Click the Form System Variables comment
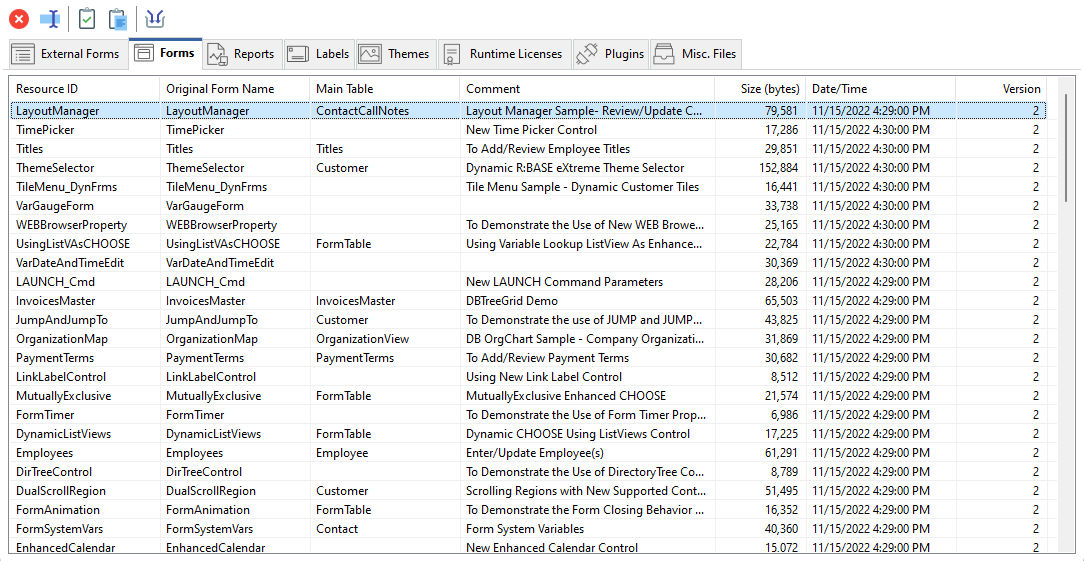1084x561 pixels. tap(525, 529)
